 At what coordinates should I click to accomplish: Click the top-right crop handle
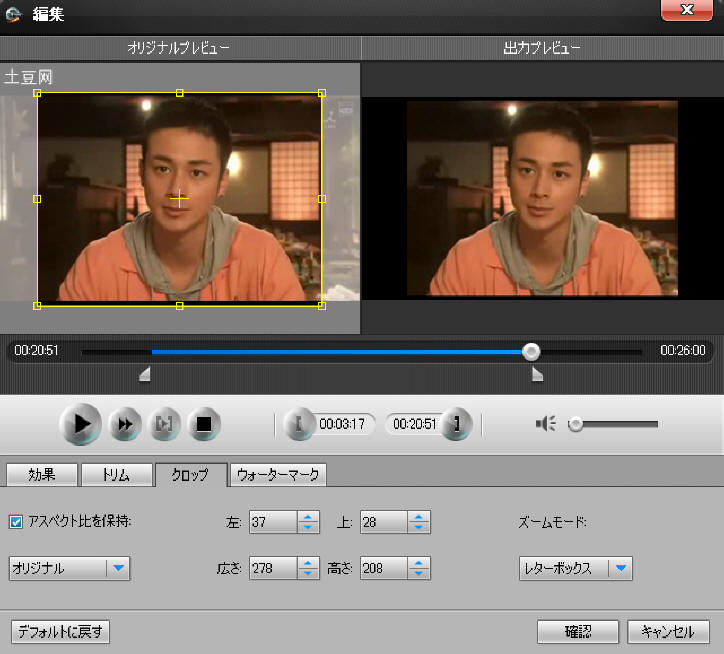coord(322,93)
